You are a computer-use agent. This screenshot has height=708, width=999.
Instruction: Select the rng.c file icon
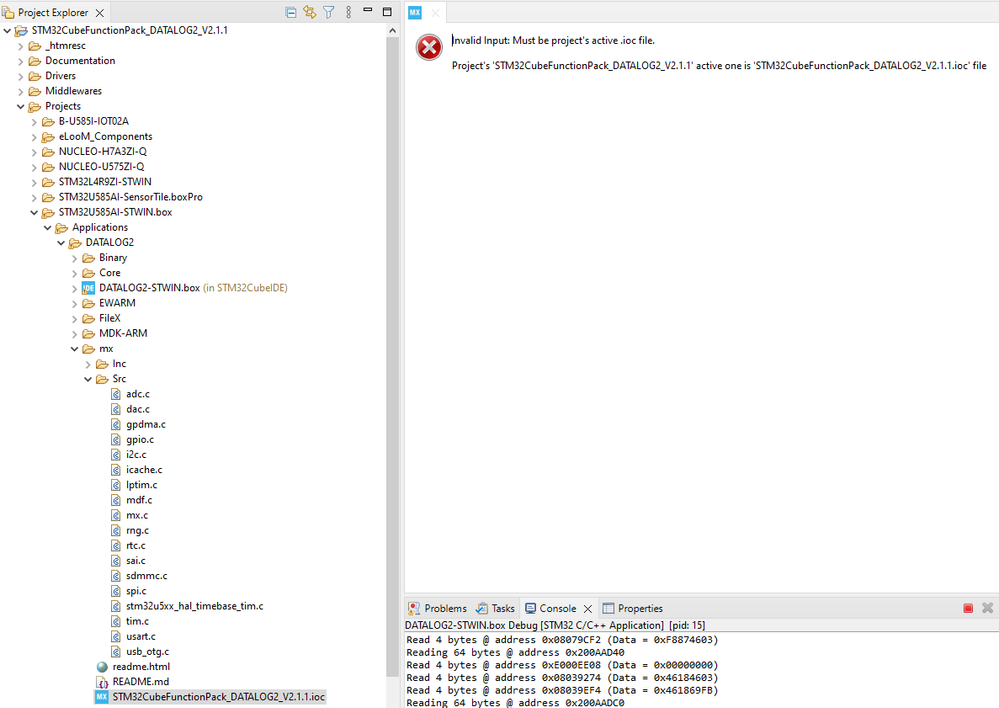point(115,531)
